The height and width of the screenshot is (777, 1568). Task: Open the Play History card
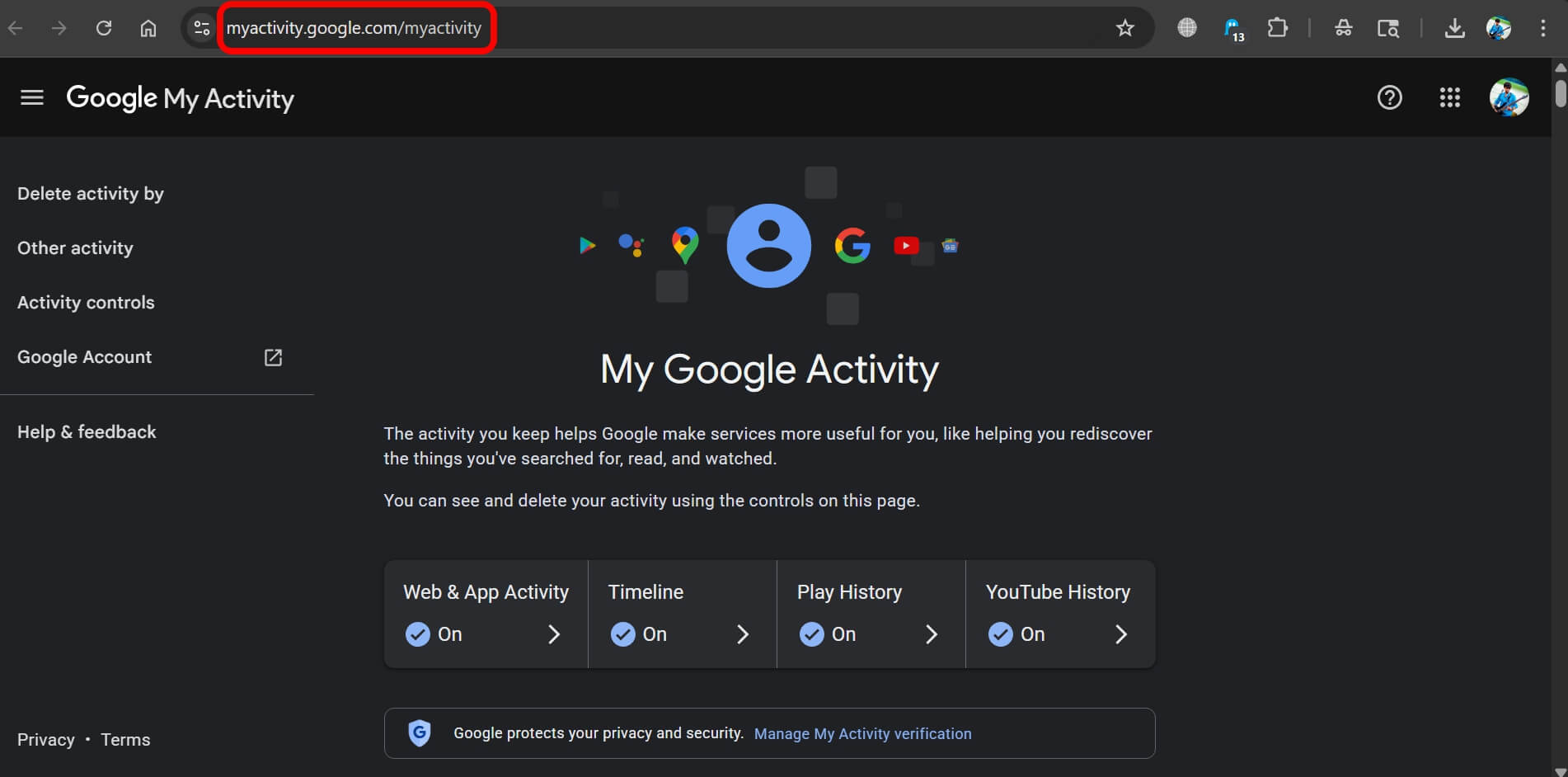(x=871, y=615)
